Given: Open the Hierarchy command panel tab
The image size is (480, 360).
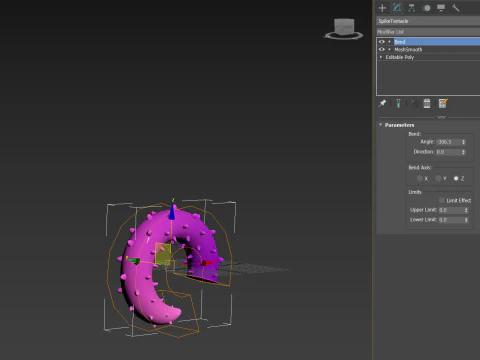Looking at the screenshot, I should (x=412, y=8).
